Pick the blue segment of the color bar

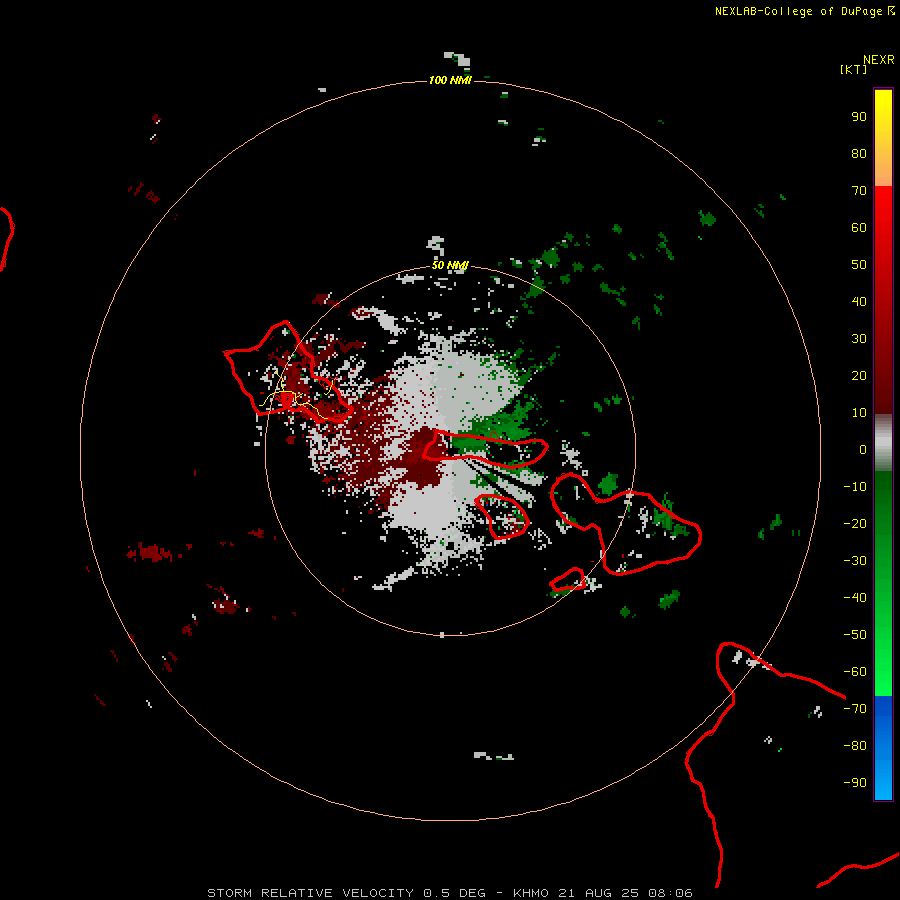883,748
